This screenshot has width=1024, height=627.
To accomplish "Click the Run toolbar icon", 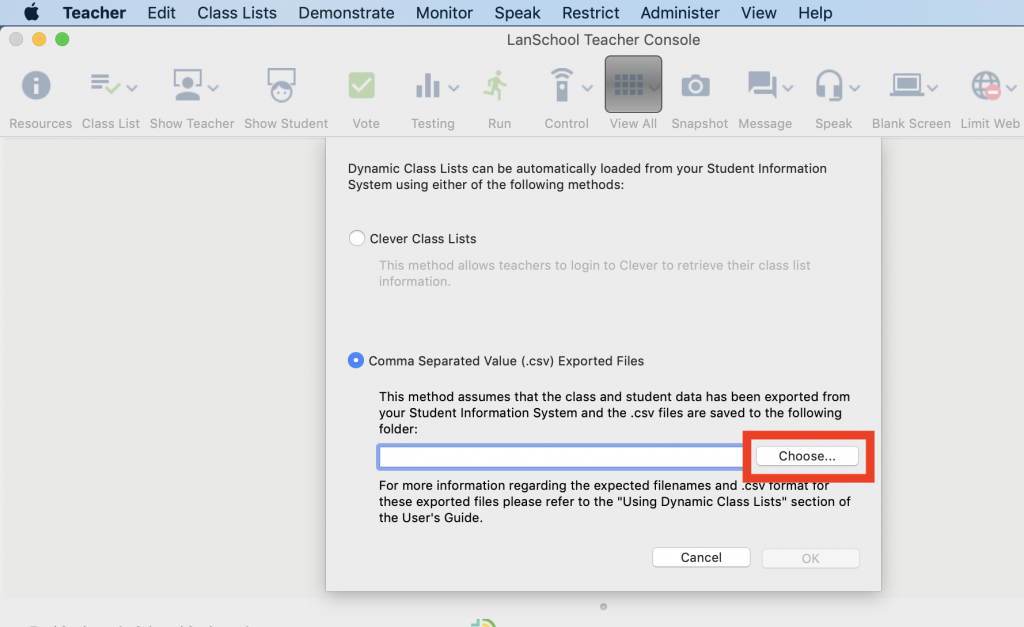I will point(495,87).
